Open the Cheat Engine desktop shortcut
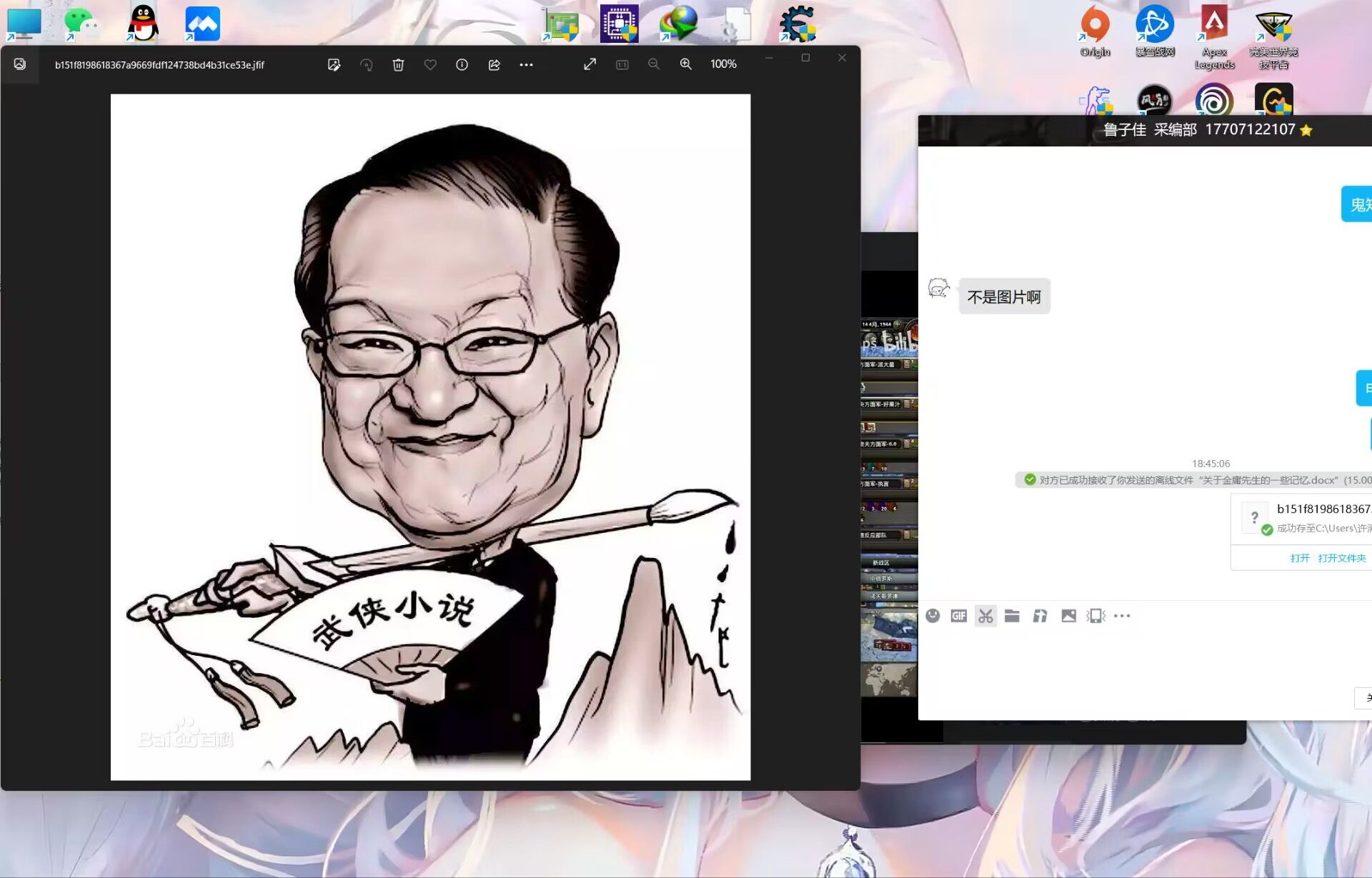Viewport: 1372px width, 878px height. 797,24
